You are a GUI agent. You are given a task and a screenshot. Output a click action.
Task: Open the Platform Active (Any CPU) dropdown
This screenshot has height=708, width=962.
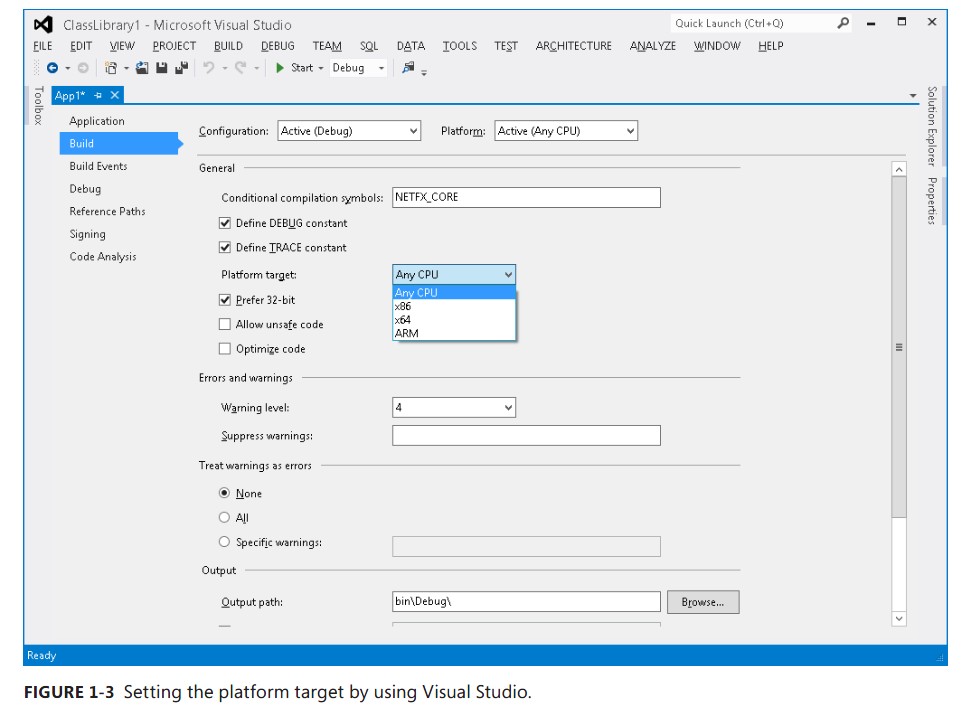[x=566, y=131]
